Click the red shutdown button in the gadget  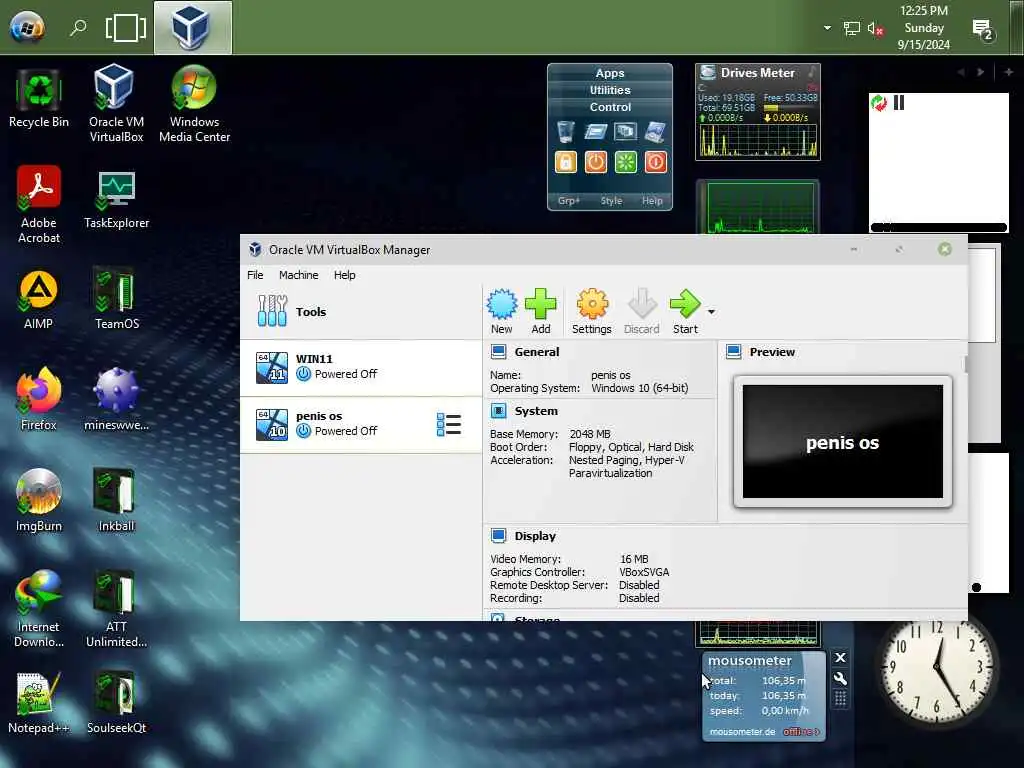click(656, 162)
